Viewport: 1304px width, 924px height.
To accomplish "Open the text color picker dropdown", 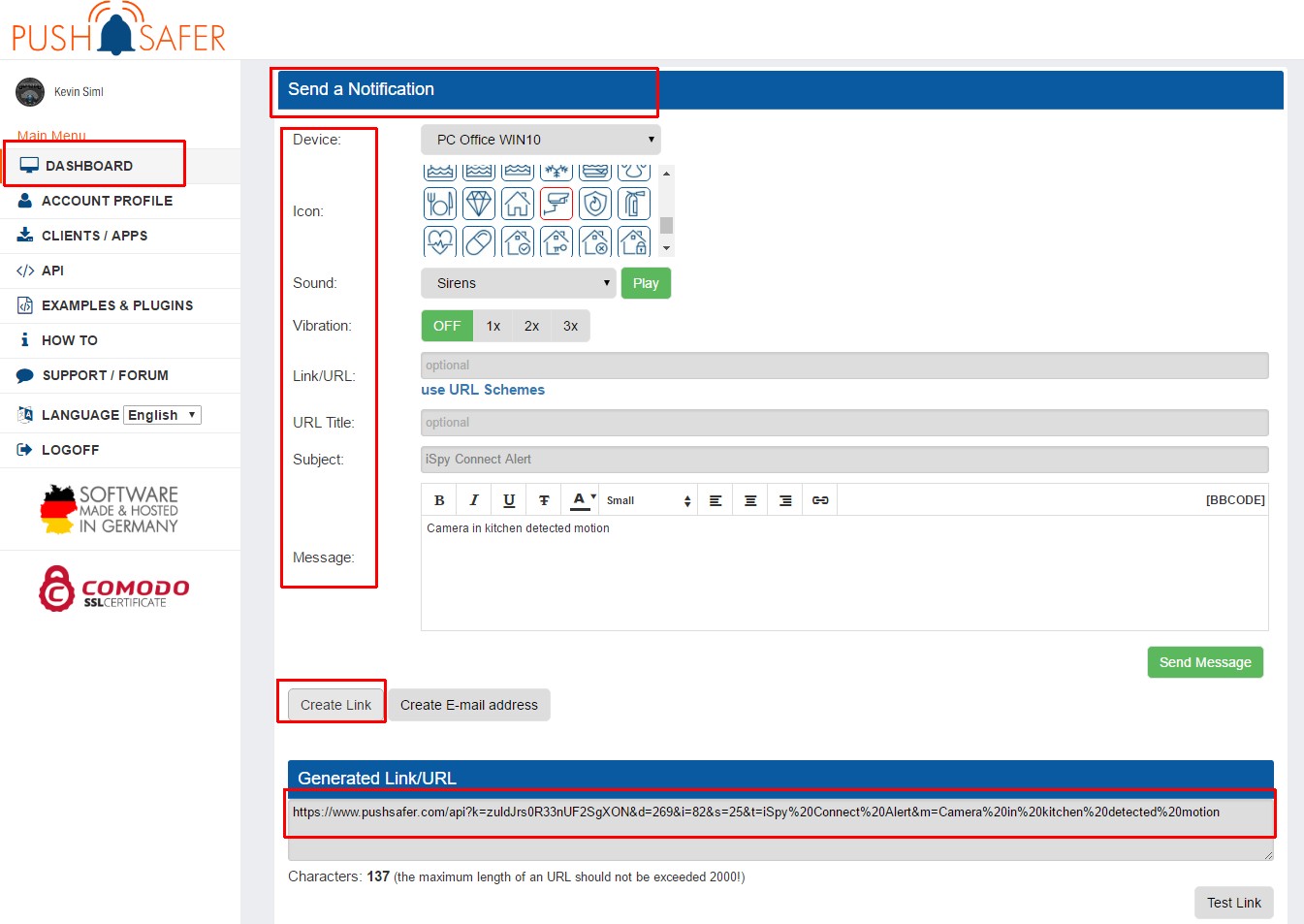I will [x=582, y=500].
